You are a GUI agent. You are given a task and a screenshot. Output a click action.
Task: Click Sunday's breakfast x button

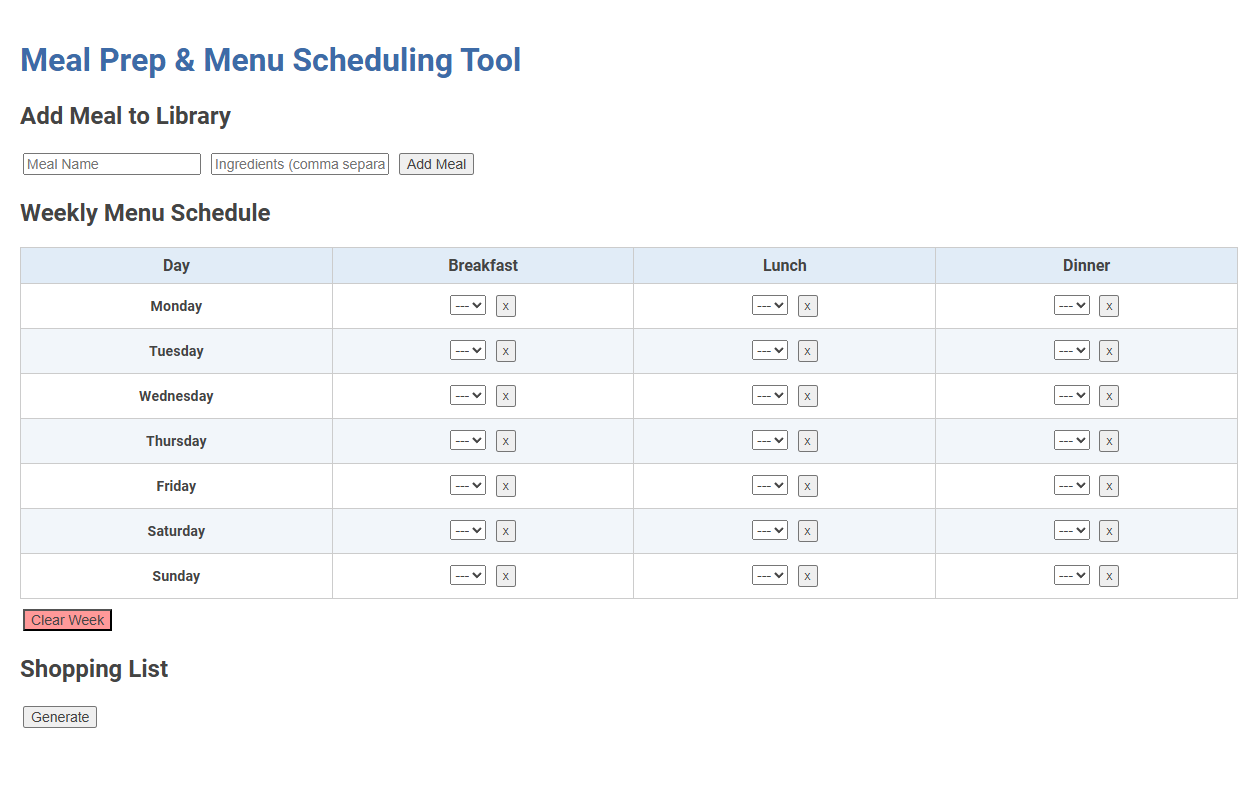click(x=505, y=575)
